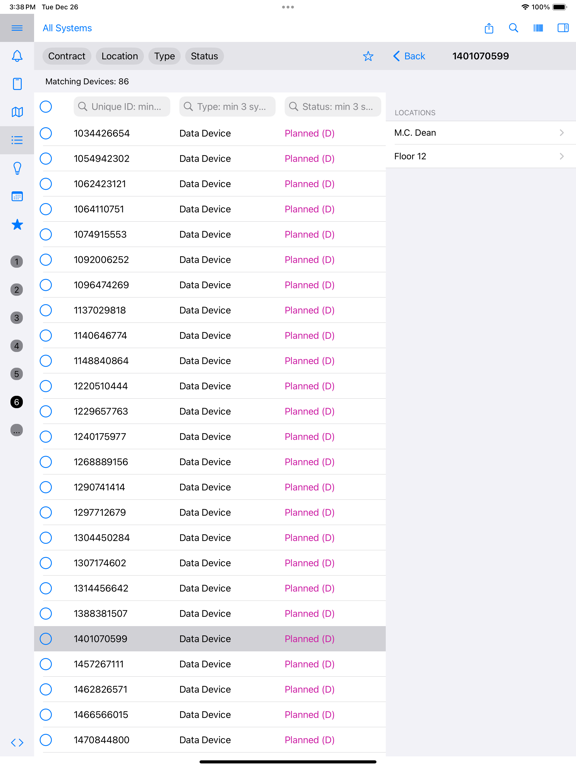Open the Type filter pill
This screenshot has width=576, height=768.
click(165, 56)
